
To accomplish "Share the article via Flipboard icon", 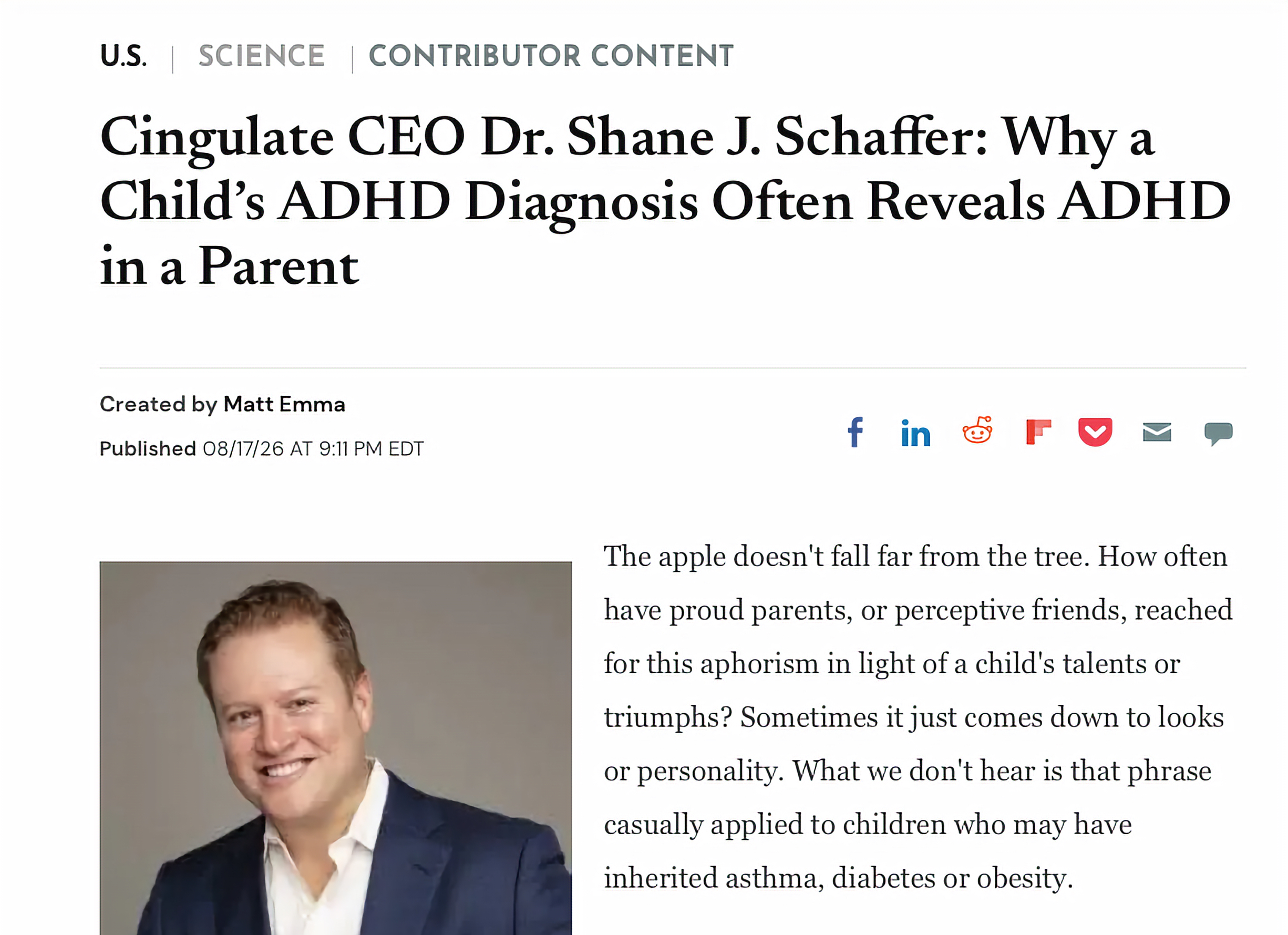I will tap(1039, 431).
